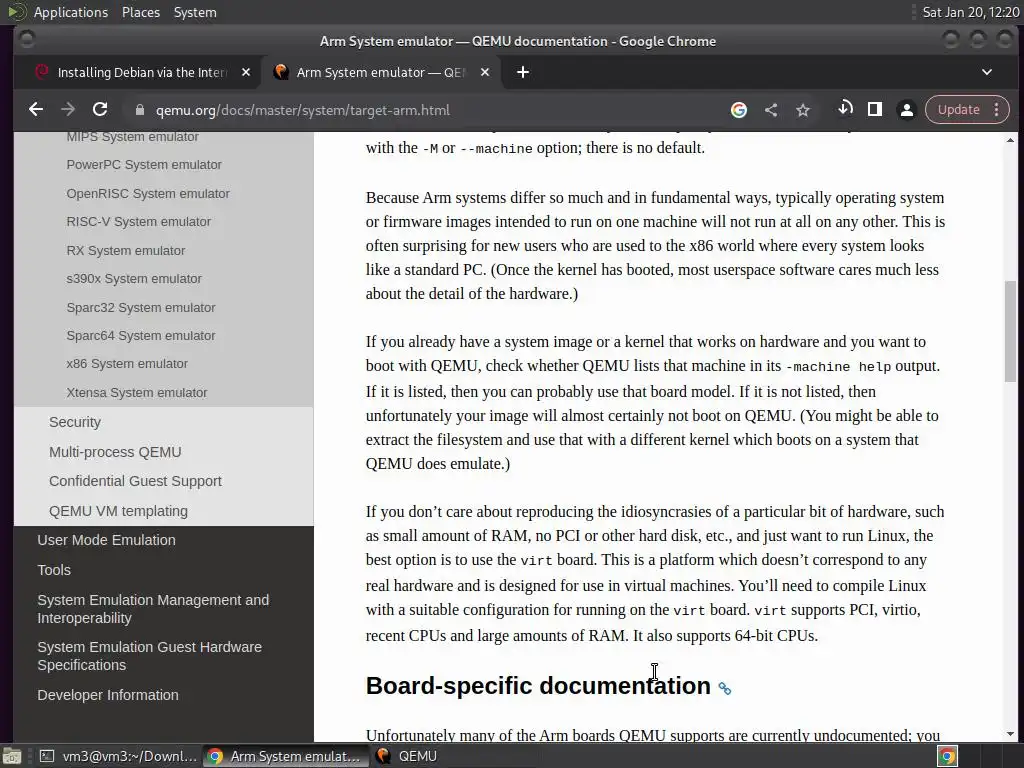Open RISC-V System emulator link

[138, 221]
